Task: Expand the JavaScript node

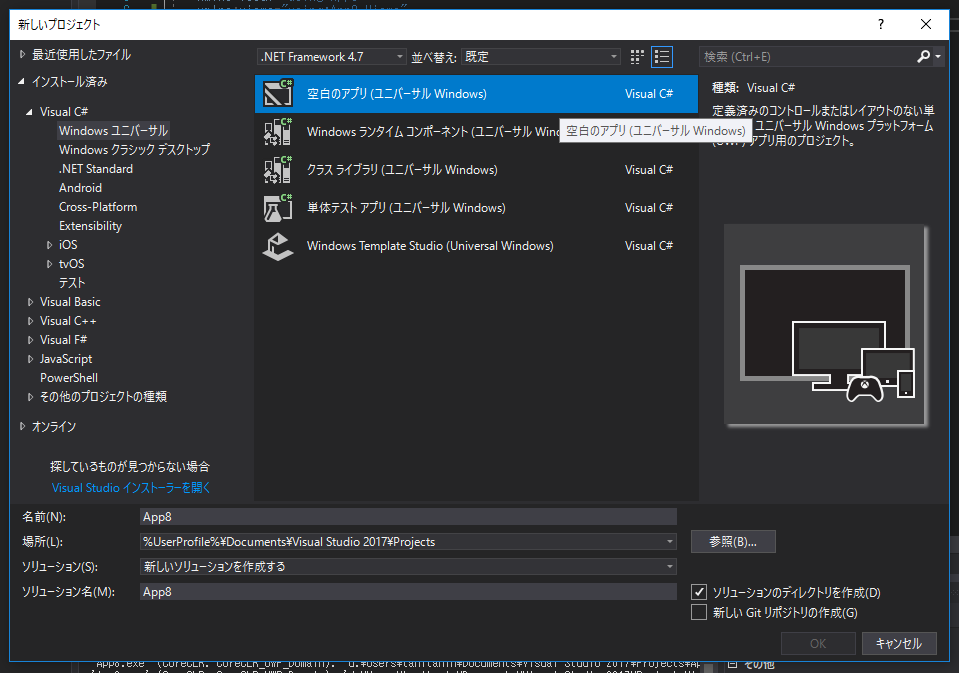Action: [30, 359]
